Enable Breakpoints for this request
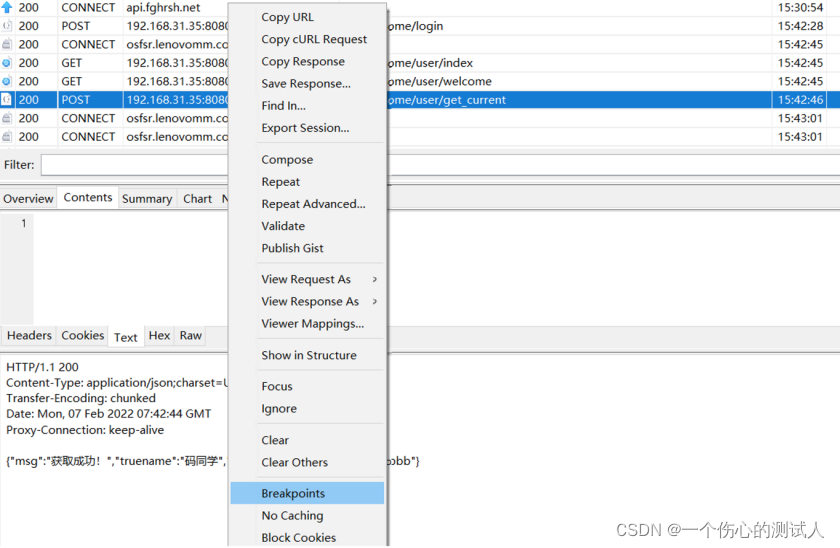 click(308, 493)
